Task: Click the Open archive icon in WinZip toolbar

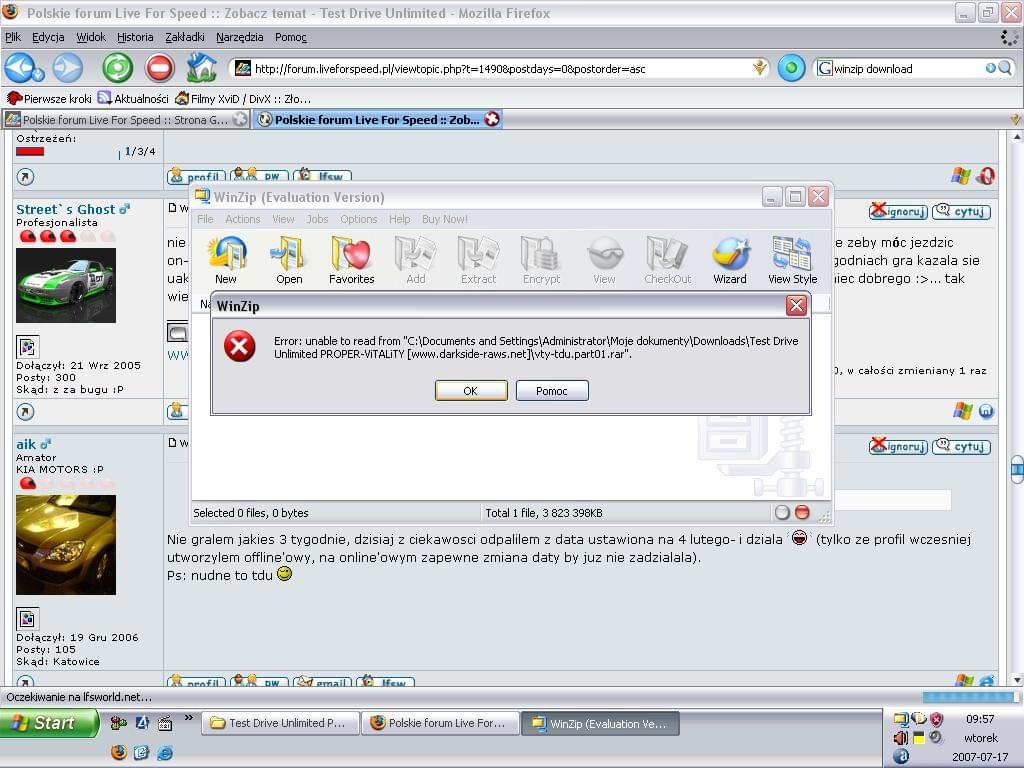Action: [x=289, y=261]
